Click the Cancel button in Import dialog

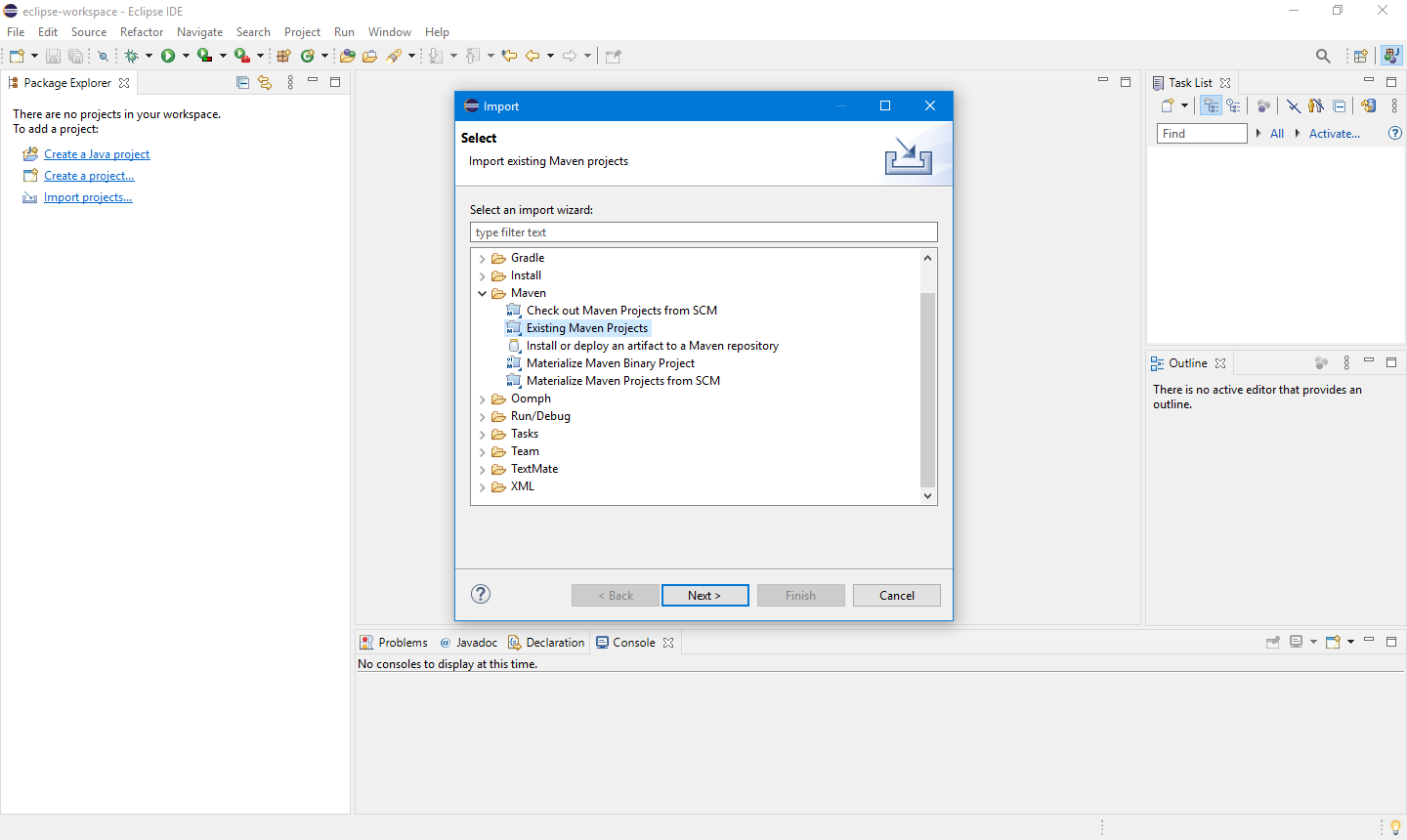(896, 595)
